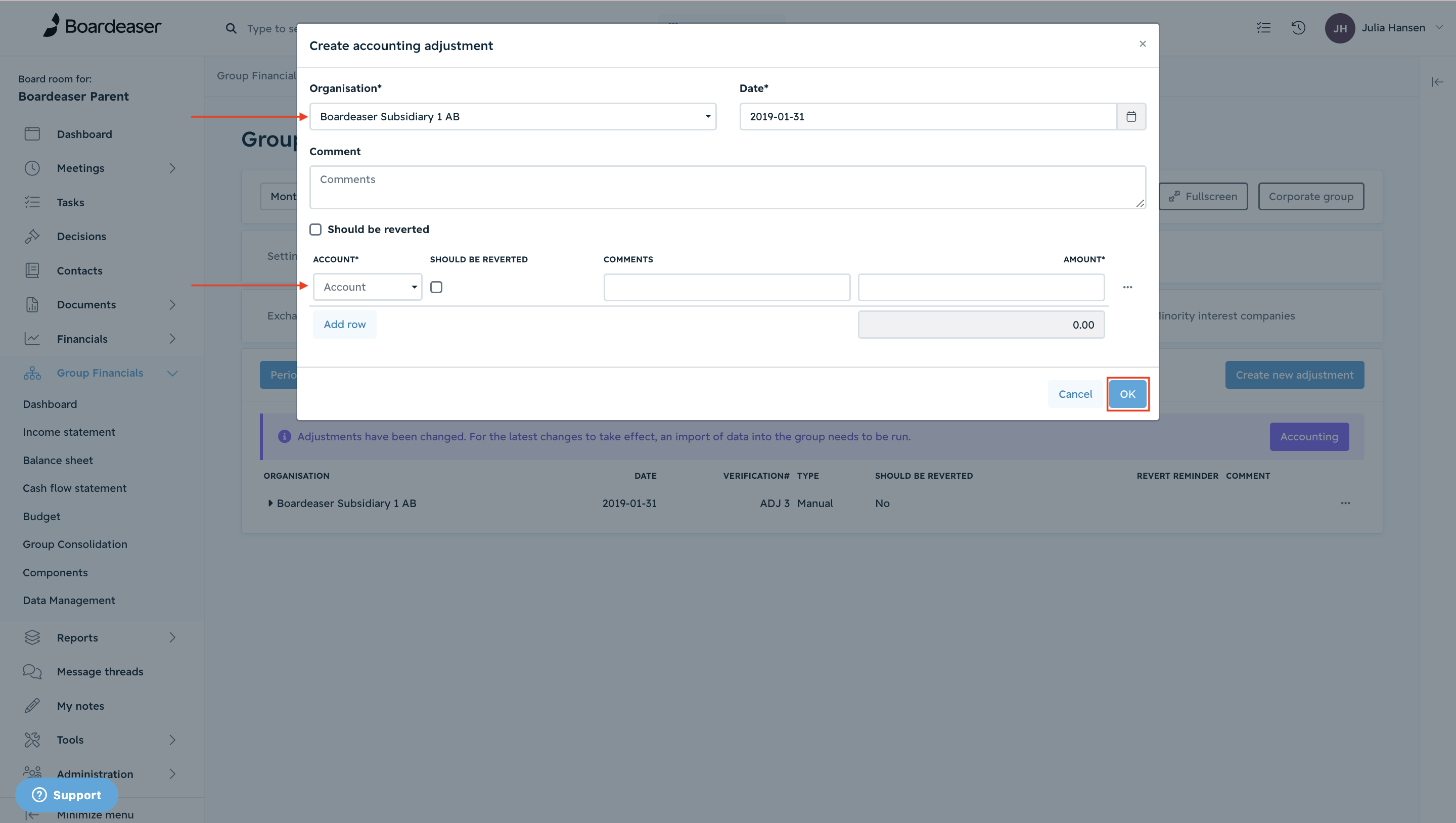Close the Create accounting adjustment dialog
Screen dimensions: 1456x823
coord(1143,44)
